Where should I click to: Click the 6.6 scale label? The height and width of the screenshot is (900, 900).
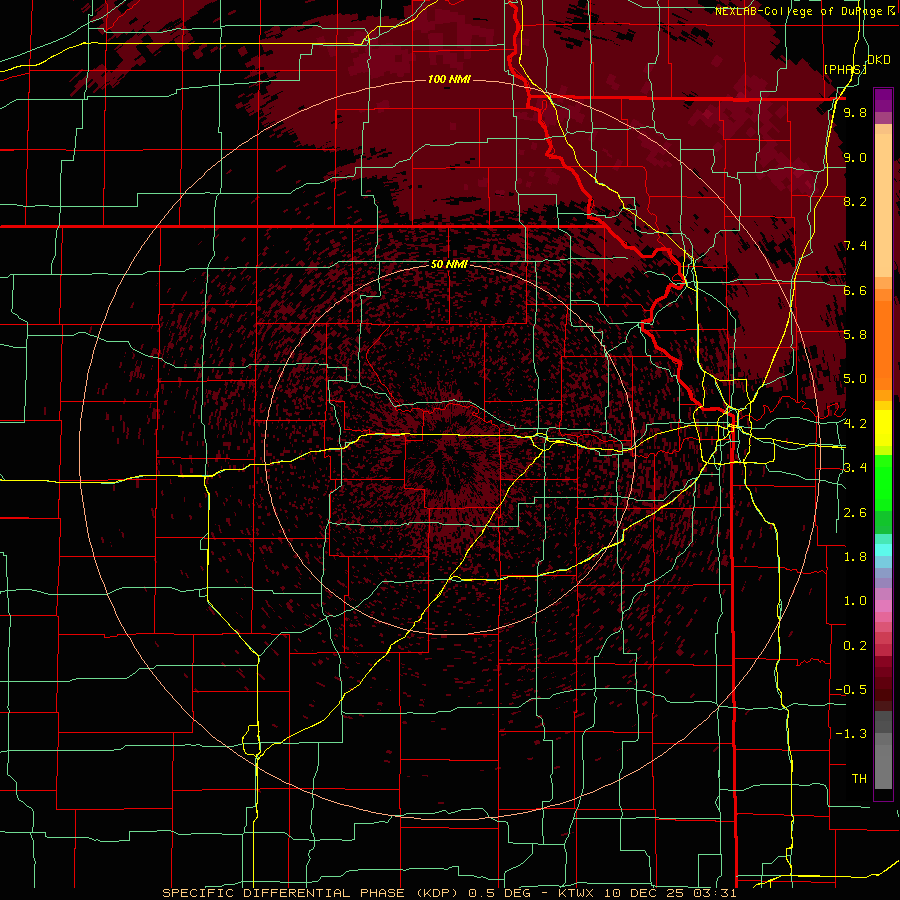pos(855,290)
